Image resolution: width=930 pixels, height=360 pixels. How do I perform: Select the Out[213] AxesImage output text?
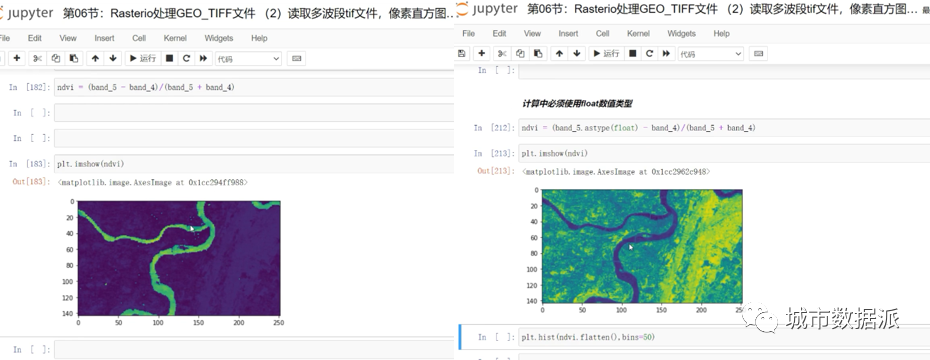point(616,171)
